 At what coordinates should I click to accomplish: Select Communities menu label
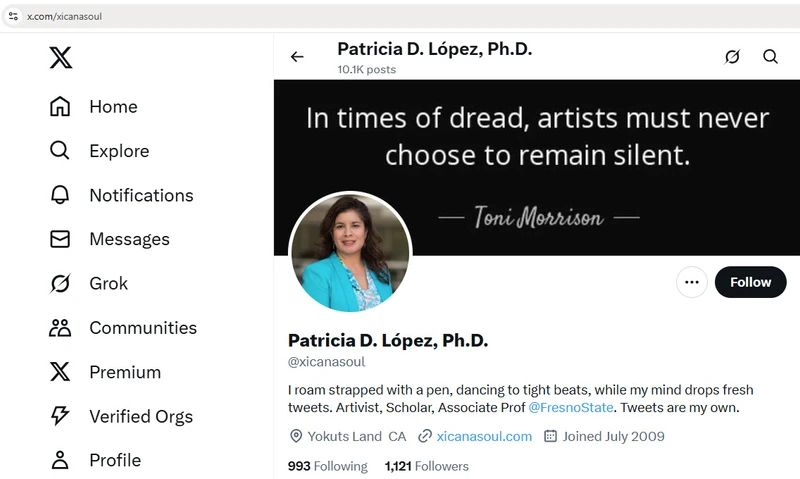pos(143,328)
